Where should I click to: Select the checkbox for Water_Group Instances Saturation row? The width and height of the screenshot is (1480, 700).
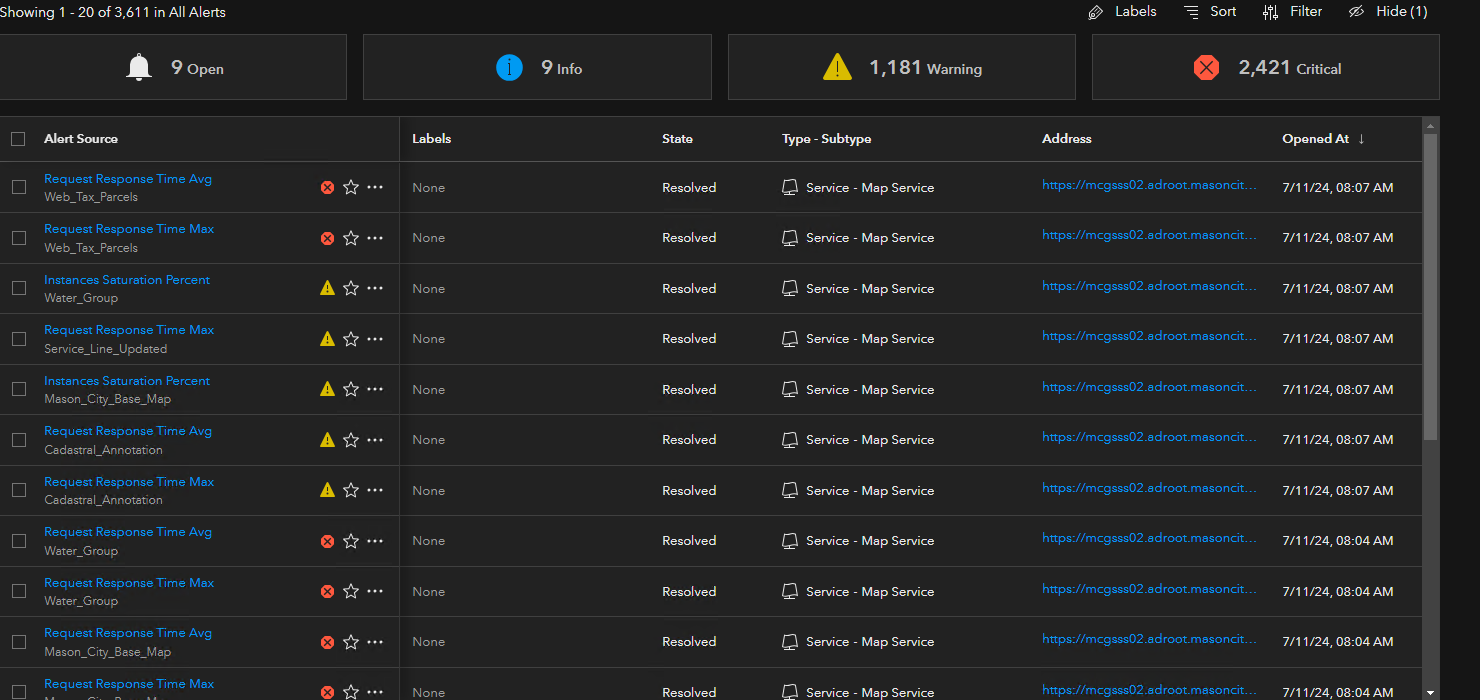click(x=18, y=288)
